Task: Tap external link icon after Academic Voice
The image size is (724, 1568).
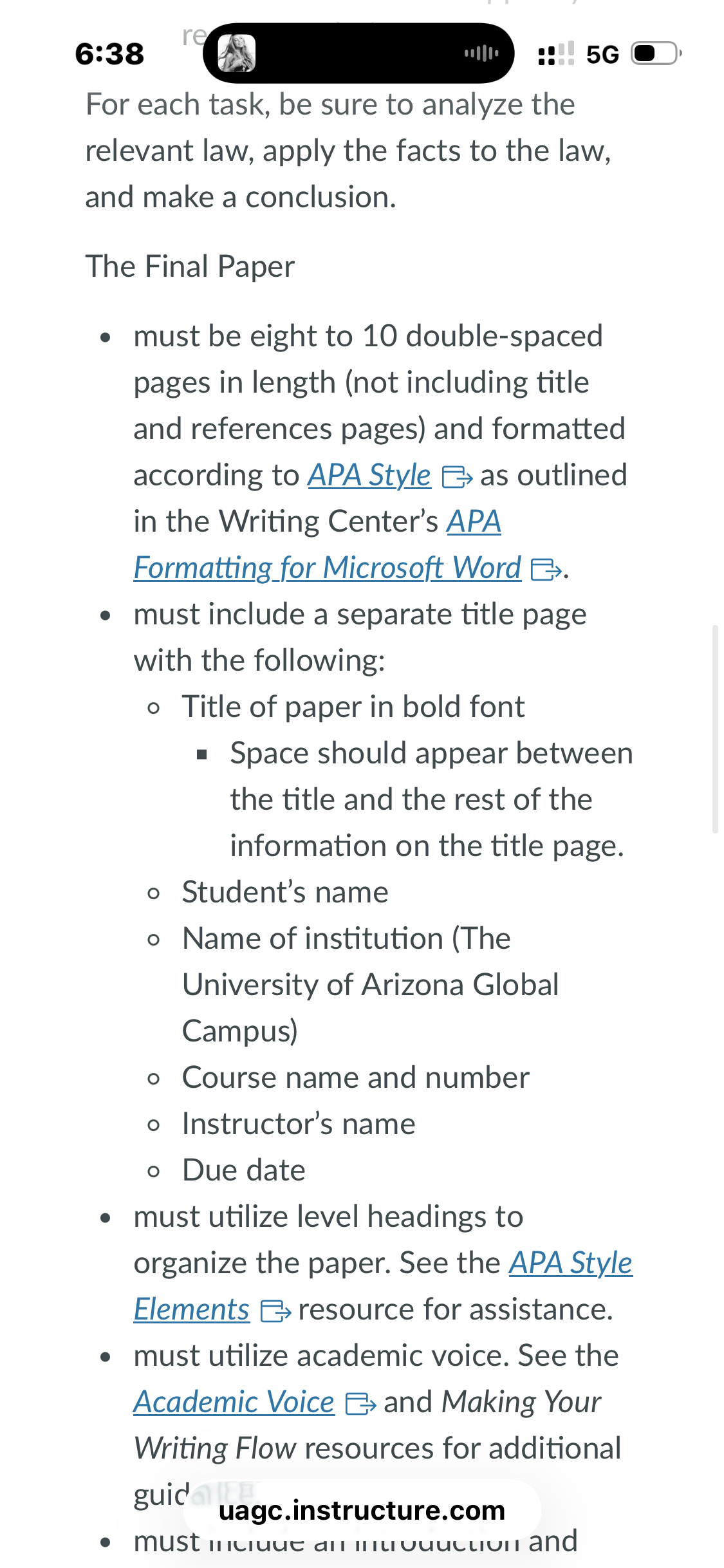Action: tap(361, 1403)
